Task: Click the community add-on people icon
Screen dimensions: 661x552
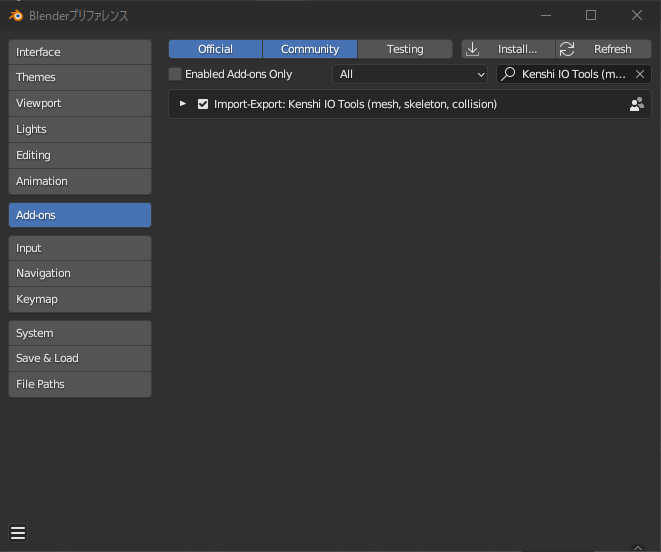Action: 637,104
